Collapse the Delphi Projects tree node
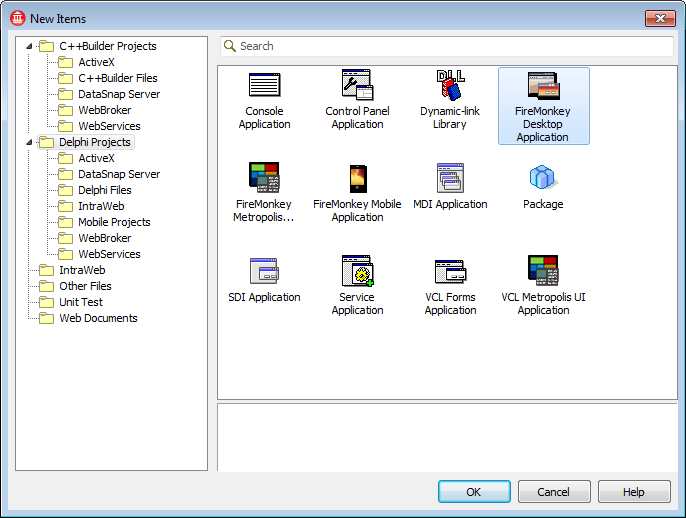The width and height of the screenshot is (686, 518). pyautogui.click(x=29, y=142)
